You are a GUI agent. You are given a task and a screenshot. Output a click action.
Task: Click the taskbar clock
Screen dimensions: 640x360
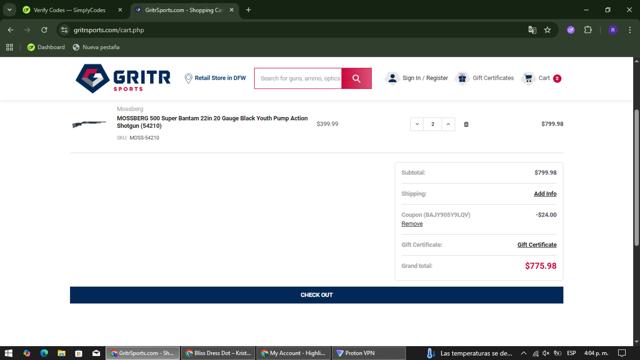coord(596,353)
